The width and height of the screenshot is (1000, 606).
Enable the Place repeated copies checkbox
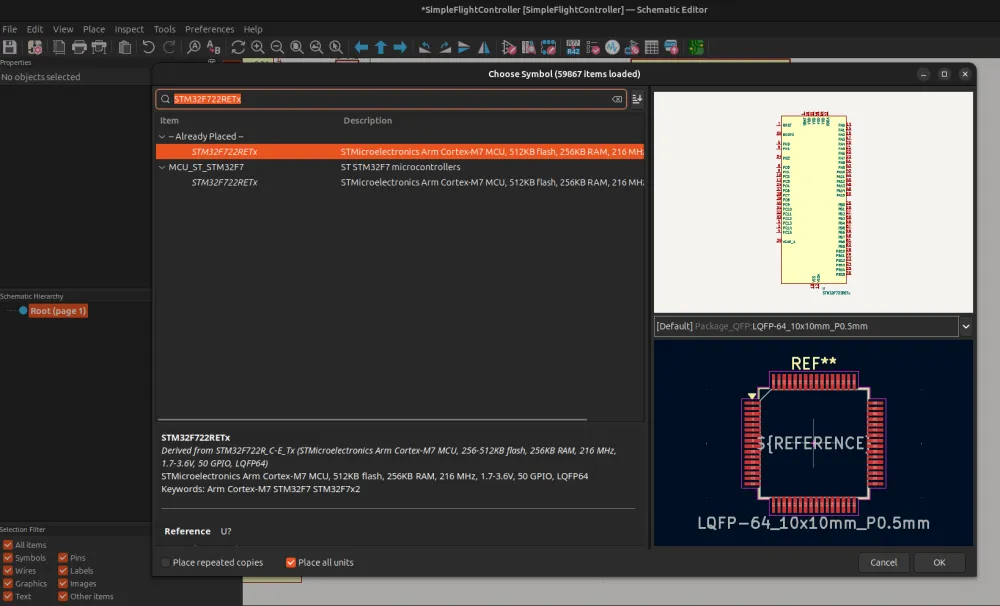pyautogui.click(x=166, y=563)
